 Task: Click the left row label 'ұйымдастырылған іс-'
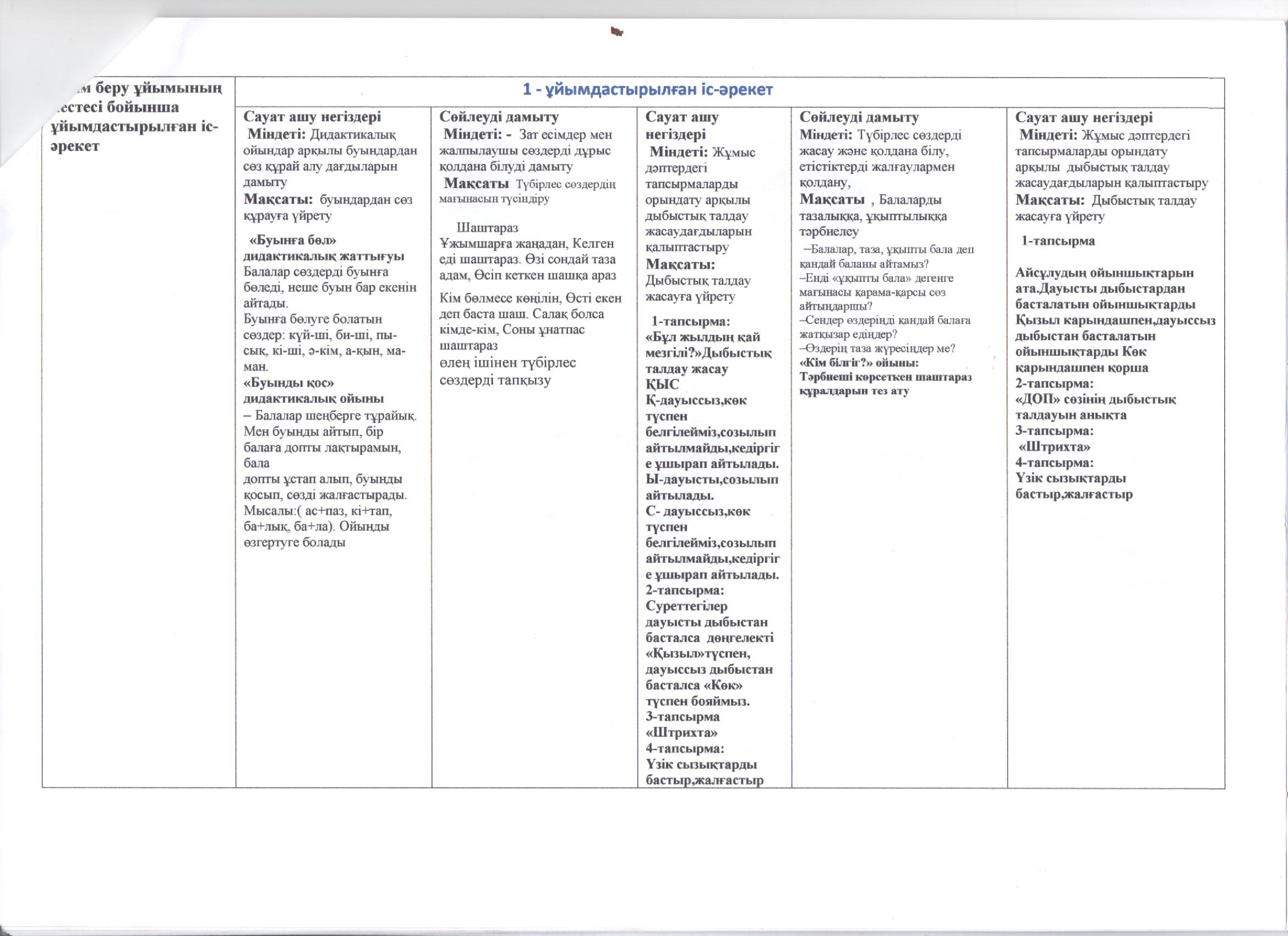133,129
